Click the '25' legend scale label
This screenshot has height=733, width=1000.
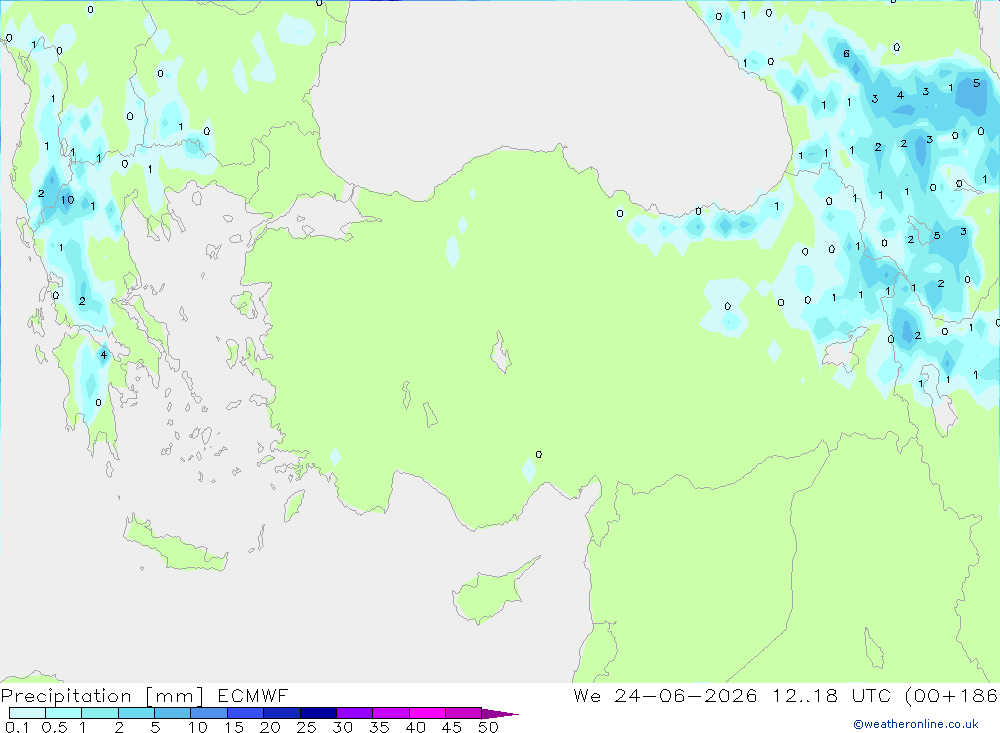[x=307, y=727]
